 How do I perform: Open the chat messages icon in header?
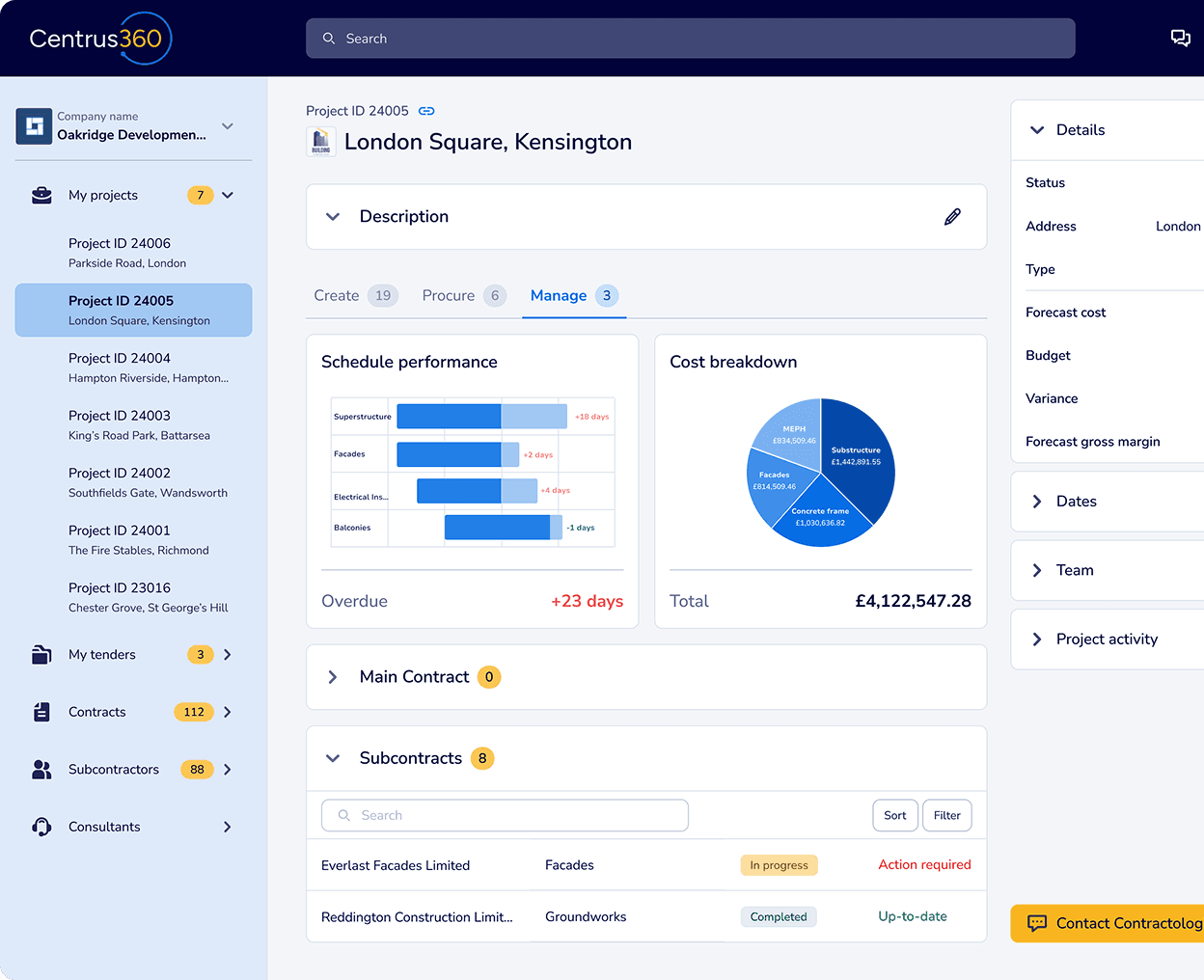coord(1180,39)
